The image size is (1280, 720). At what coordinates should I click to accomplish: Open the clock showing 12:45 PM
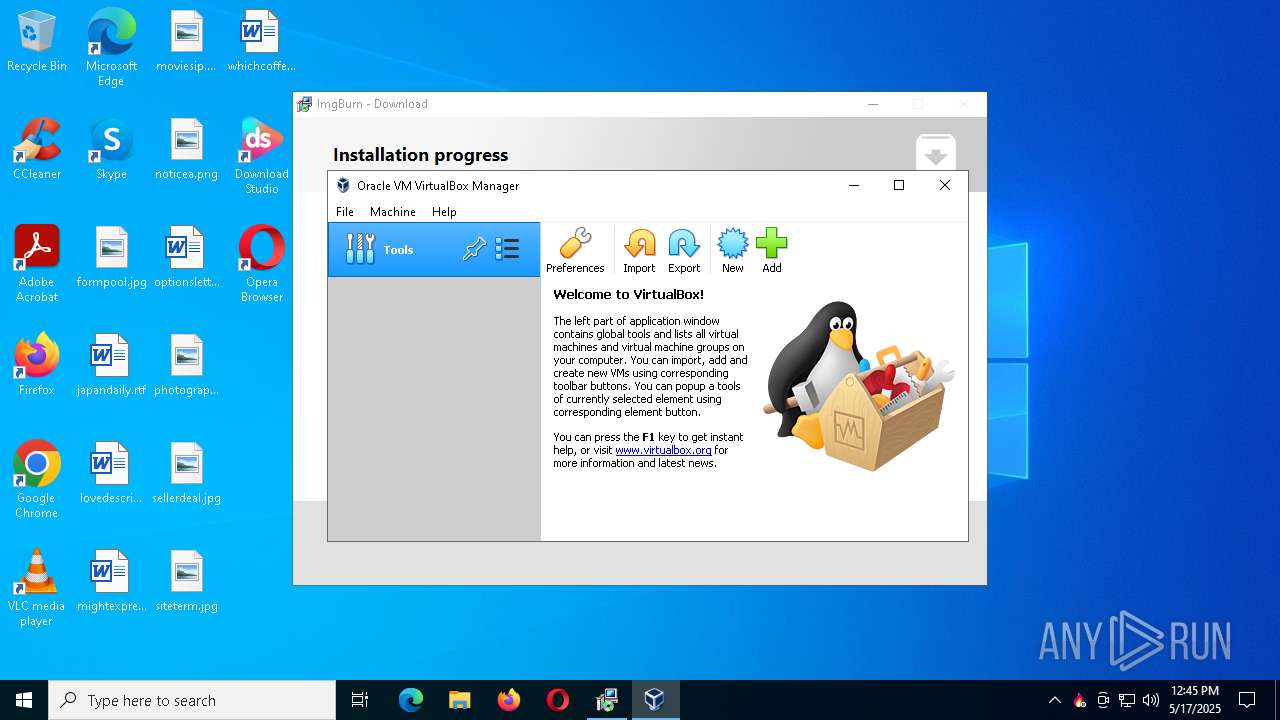click(1195, 700)
